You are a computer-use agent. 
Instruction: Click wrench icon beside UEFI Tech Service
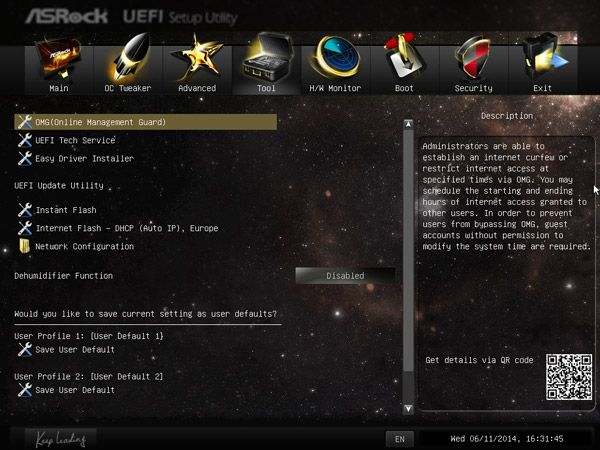tap(25, 140)
